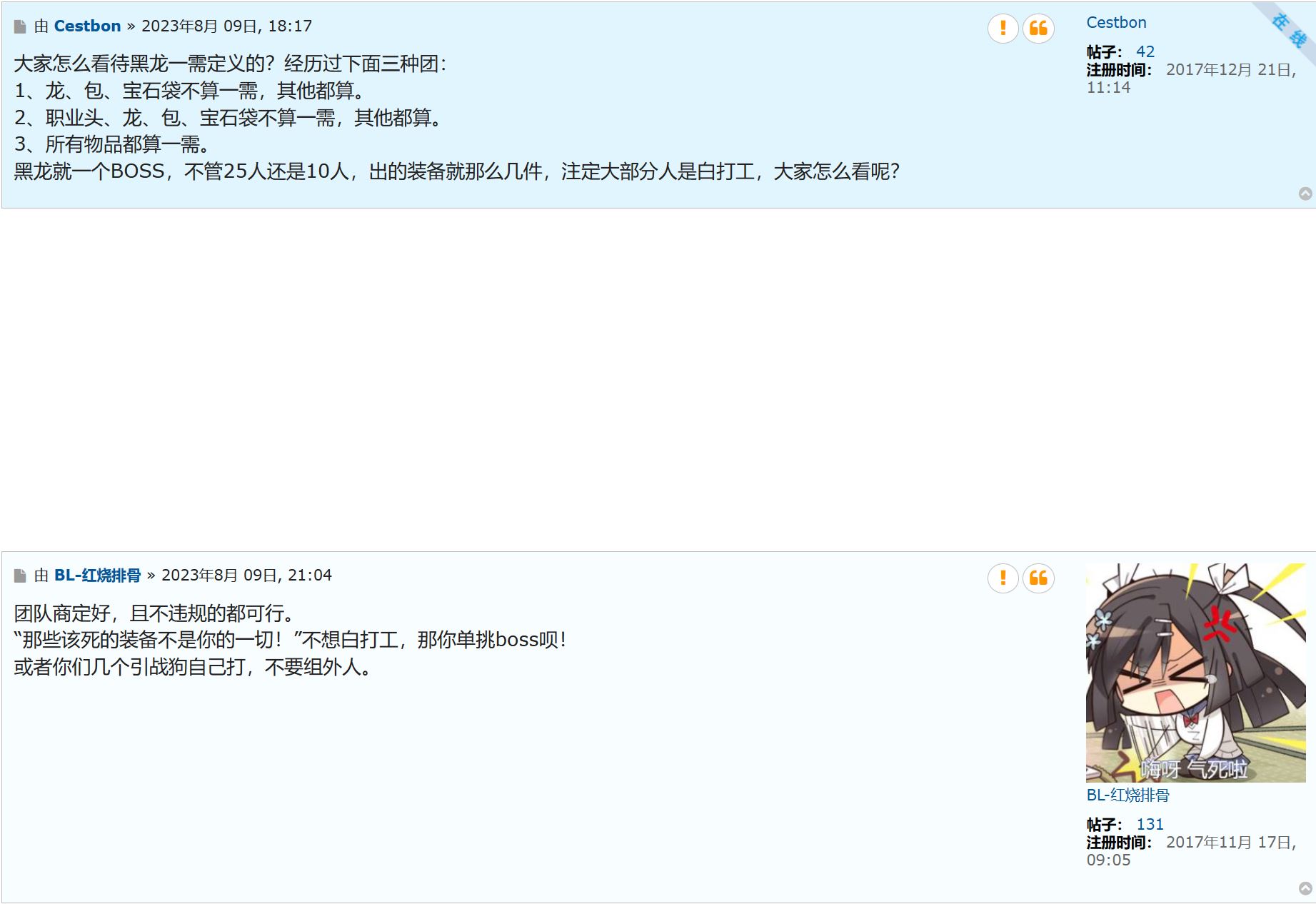Click the reply line starting with 团队商定好
The width and height of the screenshot is (1316, 904).
(154, 613)
